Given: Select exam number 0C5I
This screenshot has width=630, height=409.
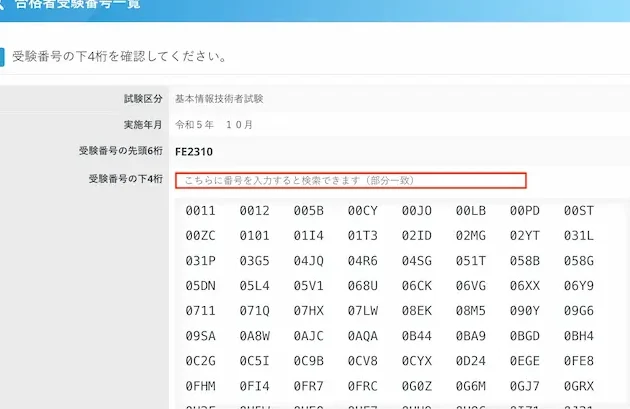Looking at the screenshot, I should click(x=254, y=361).
